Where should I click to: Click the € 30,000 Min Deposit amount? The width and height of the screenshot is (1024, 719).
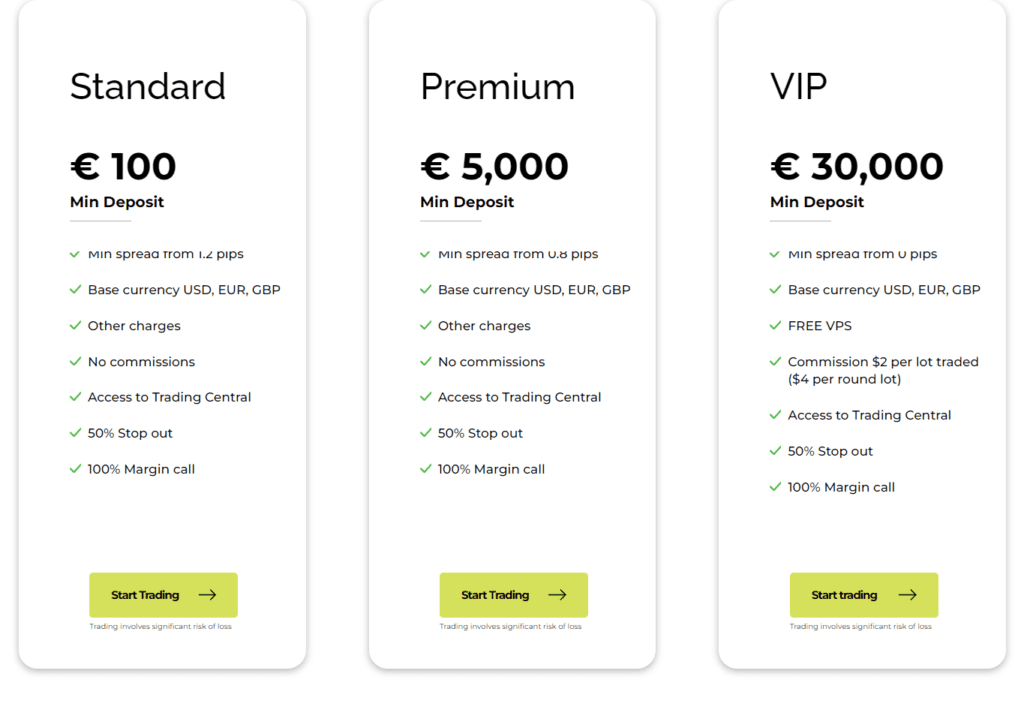coord(857,166)
